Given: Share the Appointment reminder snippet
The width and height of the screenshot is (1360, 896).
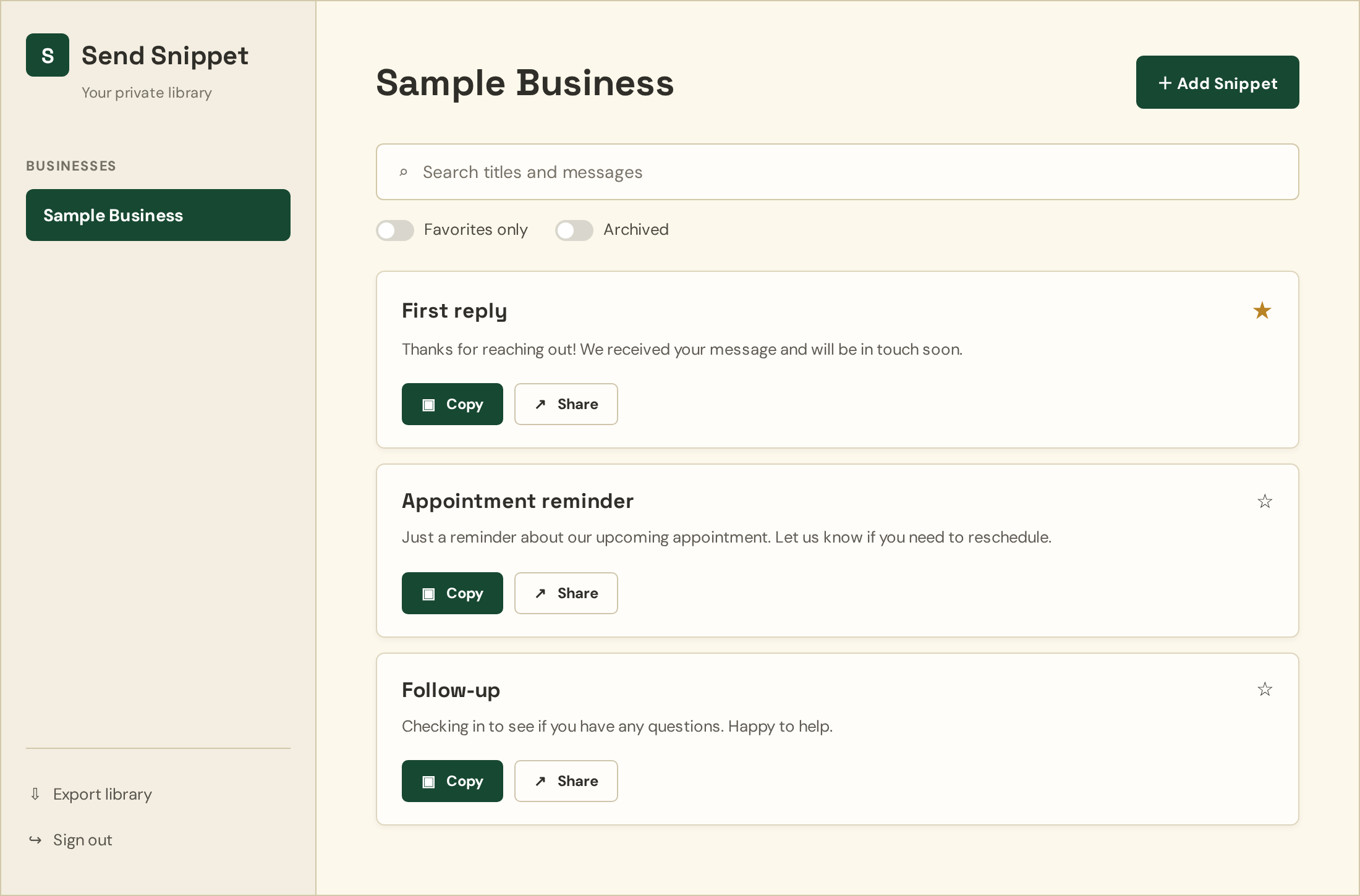Looking at the screenshot, I should point(566,593).
